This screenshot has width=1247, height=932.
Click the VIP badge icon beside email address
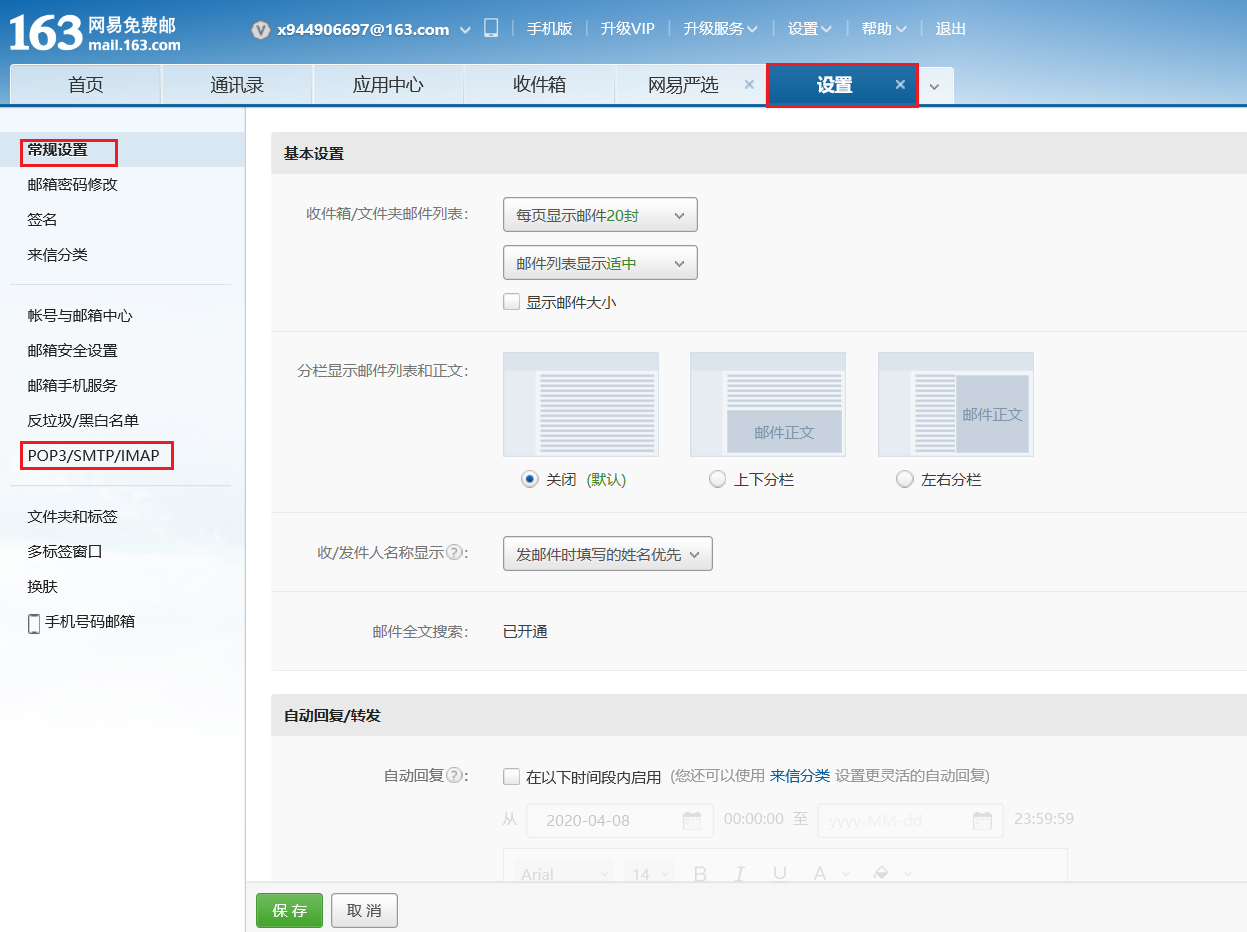pyautogui.click(x=261, y=30)
